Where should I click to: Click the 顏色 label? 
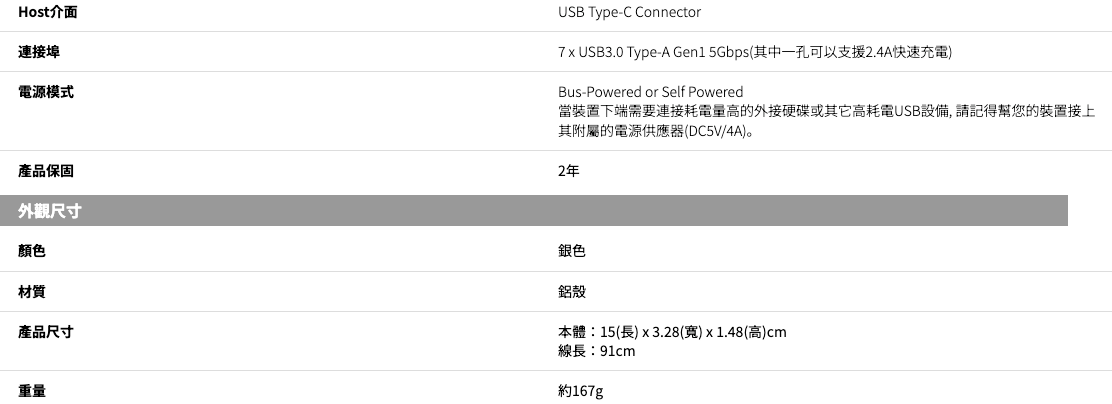tap(32, 251)
